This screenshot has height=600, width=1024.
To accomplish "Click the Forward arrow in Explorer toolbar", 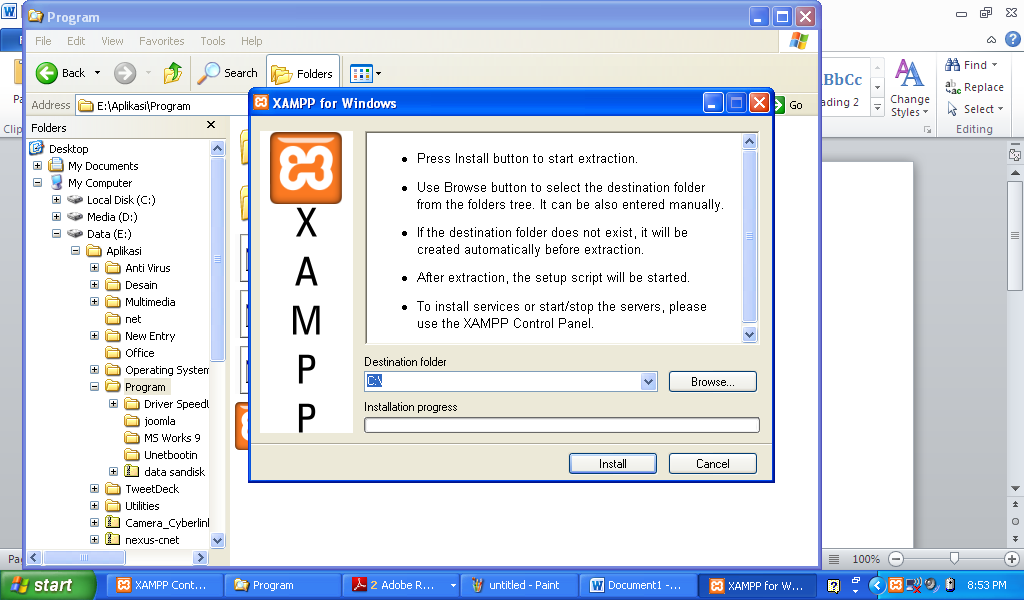I will [125, 73].
